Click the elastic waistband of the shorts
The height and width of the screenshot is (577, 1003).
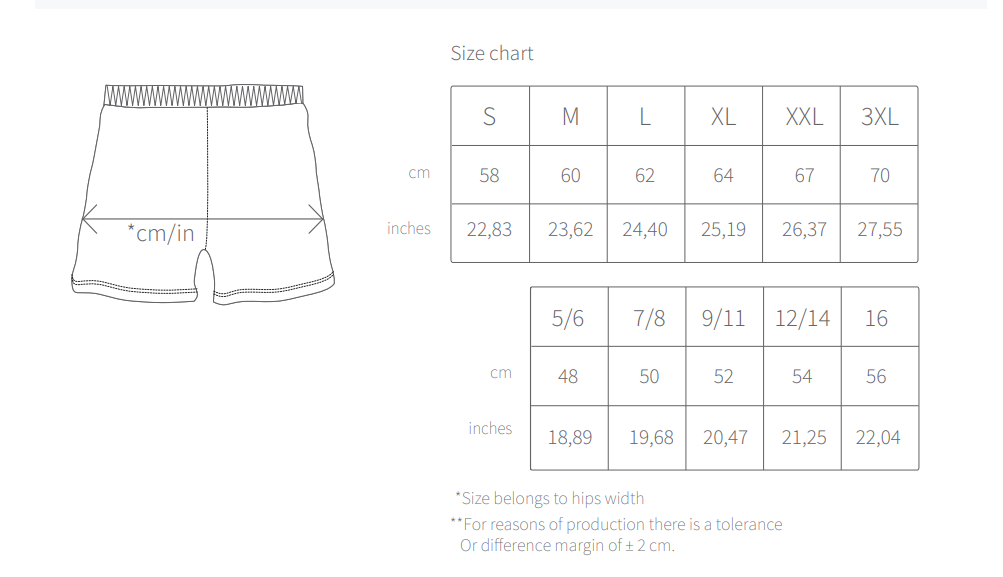click(204, 95)
